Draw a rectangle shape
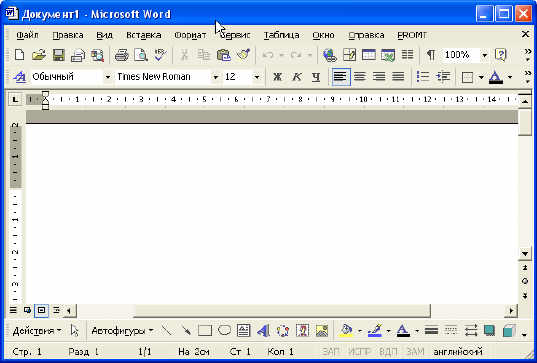This screenshot has width=537, height=363. (205, 331)
